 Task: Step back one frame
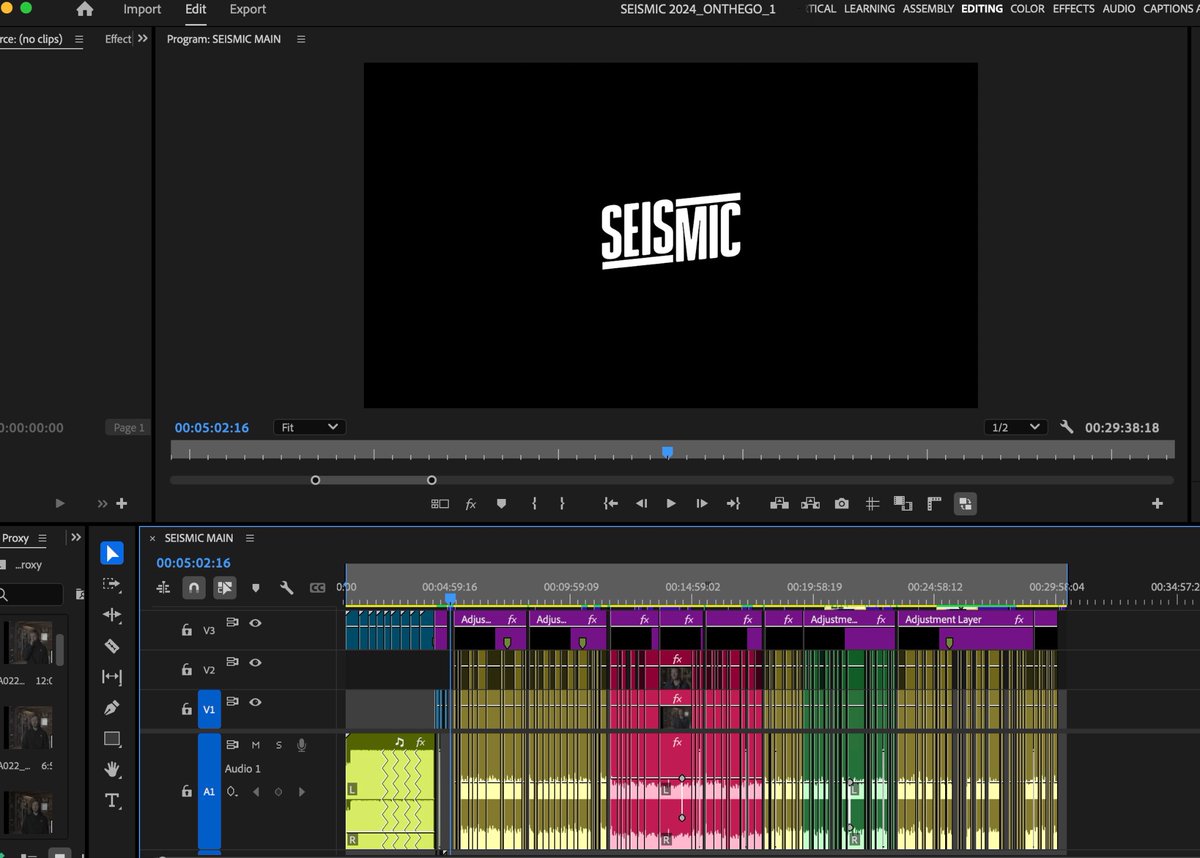[642, 504]
